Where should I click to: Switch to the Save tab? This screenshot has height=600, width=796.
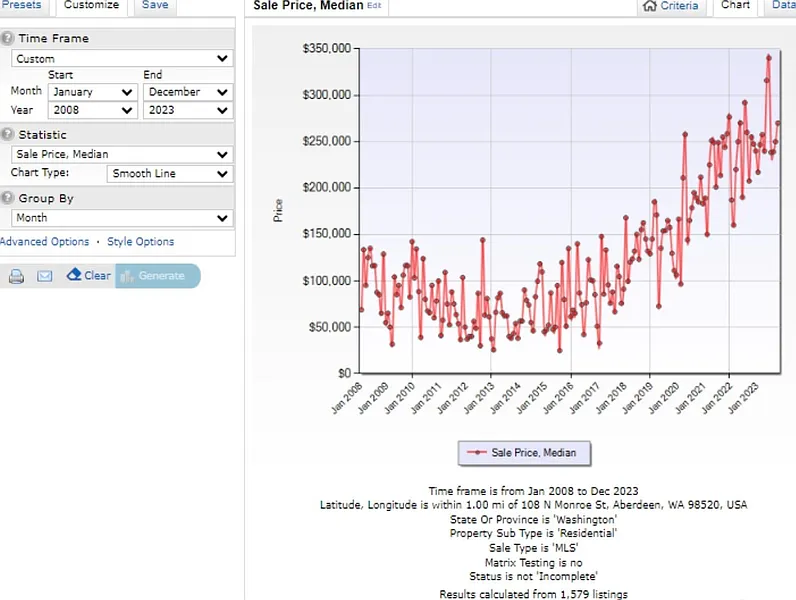pos(155,6)
